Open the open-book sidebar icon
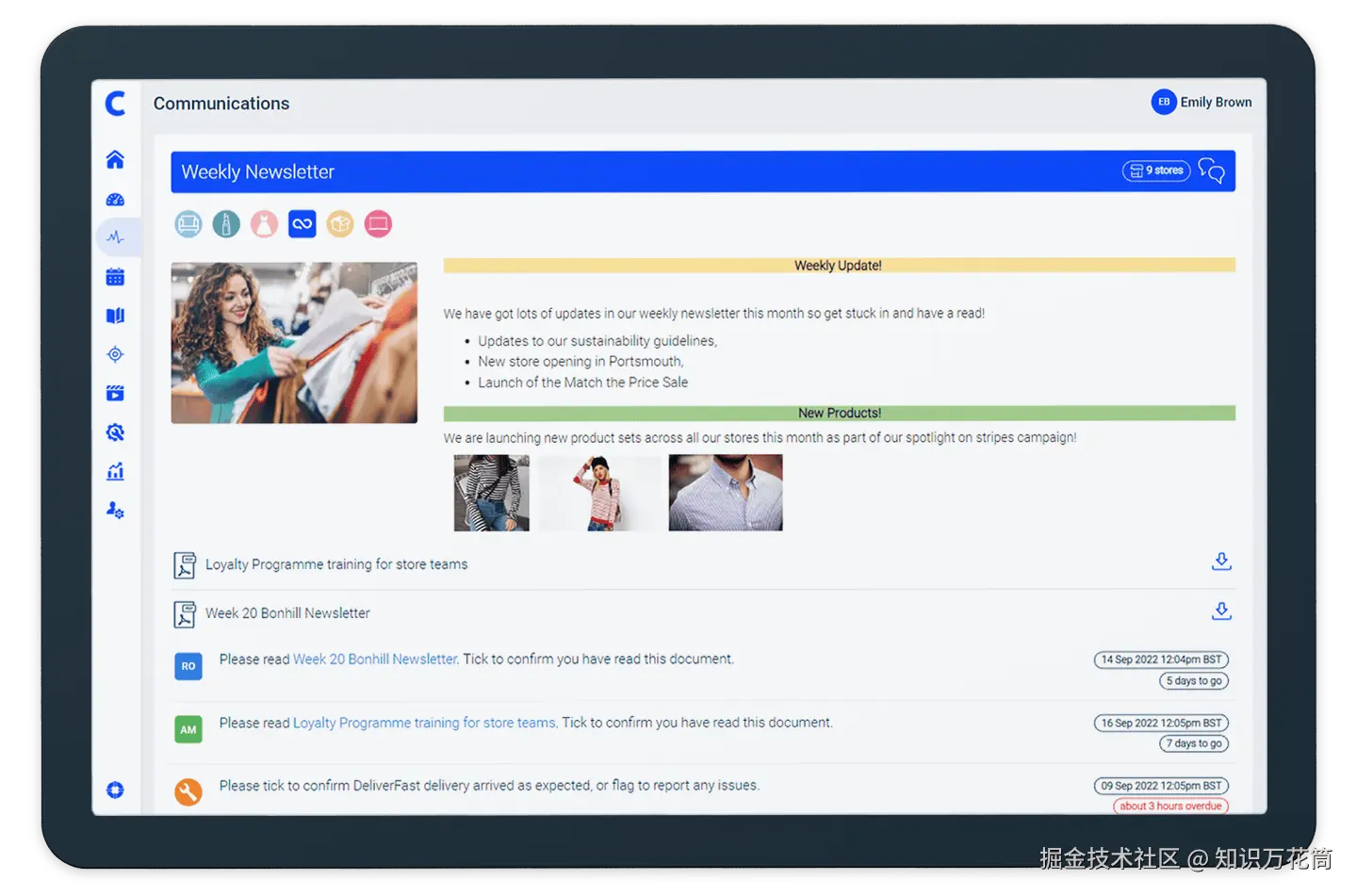Screen dimensions: 1357x896 coord(115,316)
